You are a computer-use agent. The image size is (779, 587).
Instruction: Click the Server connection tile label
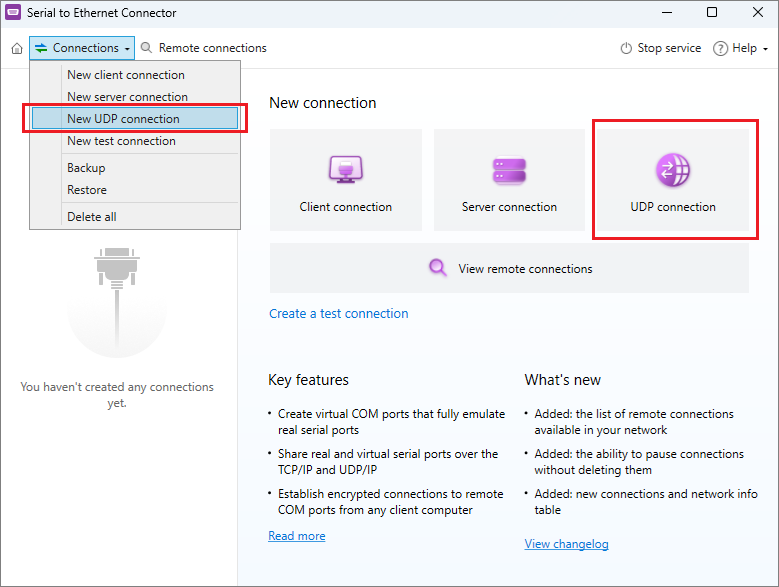click(509, 207)
